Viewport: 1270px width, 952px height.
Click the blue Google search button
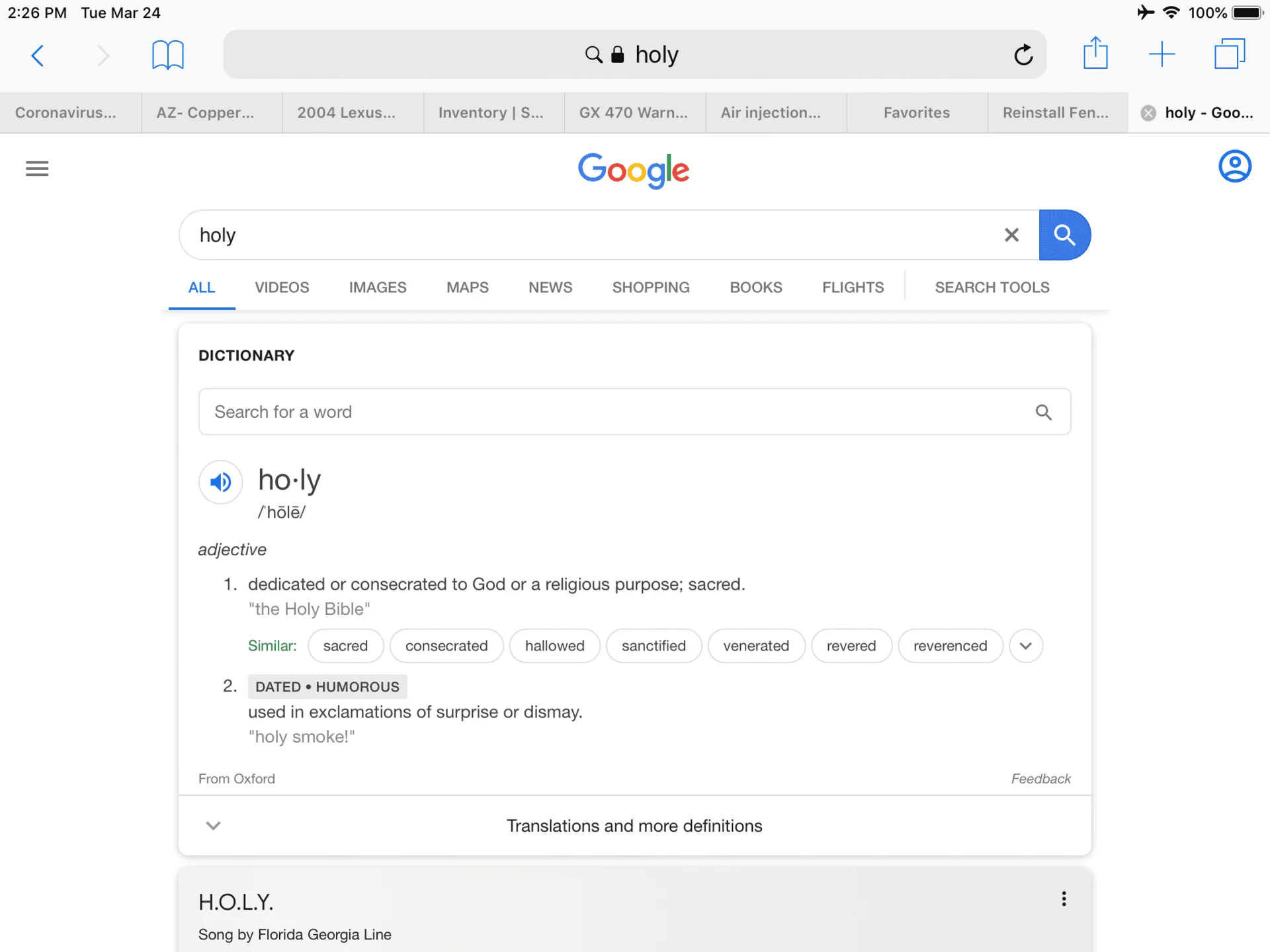(x=1064, y=235)
